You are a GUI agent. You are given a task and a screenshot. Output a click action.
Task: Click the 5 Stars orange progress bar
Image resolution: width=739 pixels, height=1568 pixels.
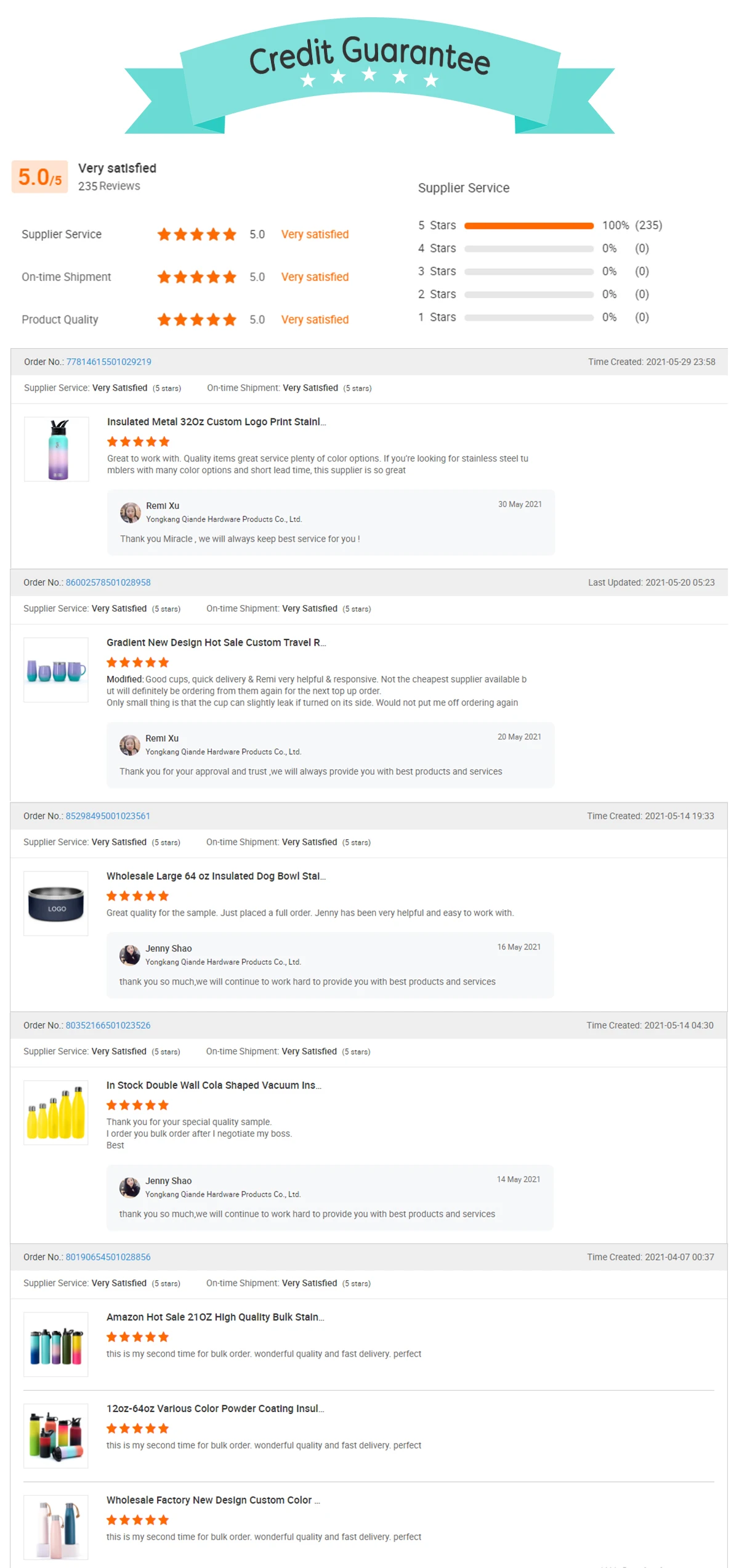tap(529, 225)
